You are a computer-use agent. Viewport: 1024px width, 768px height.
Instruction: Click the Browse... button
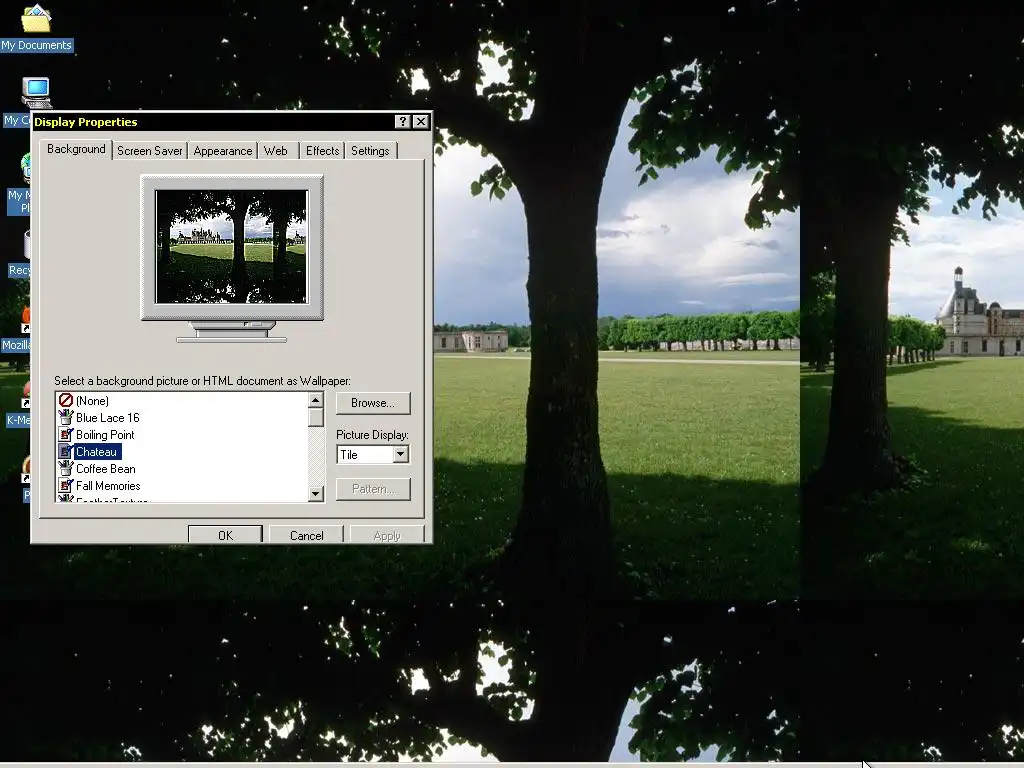coord(373,403)
